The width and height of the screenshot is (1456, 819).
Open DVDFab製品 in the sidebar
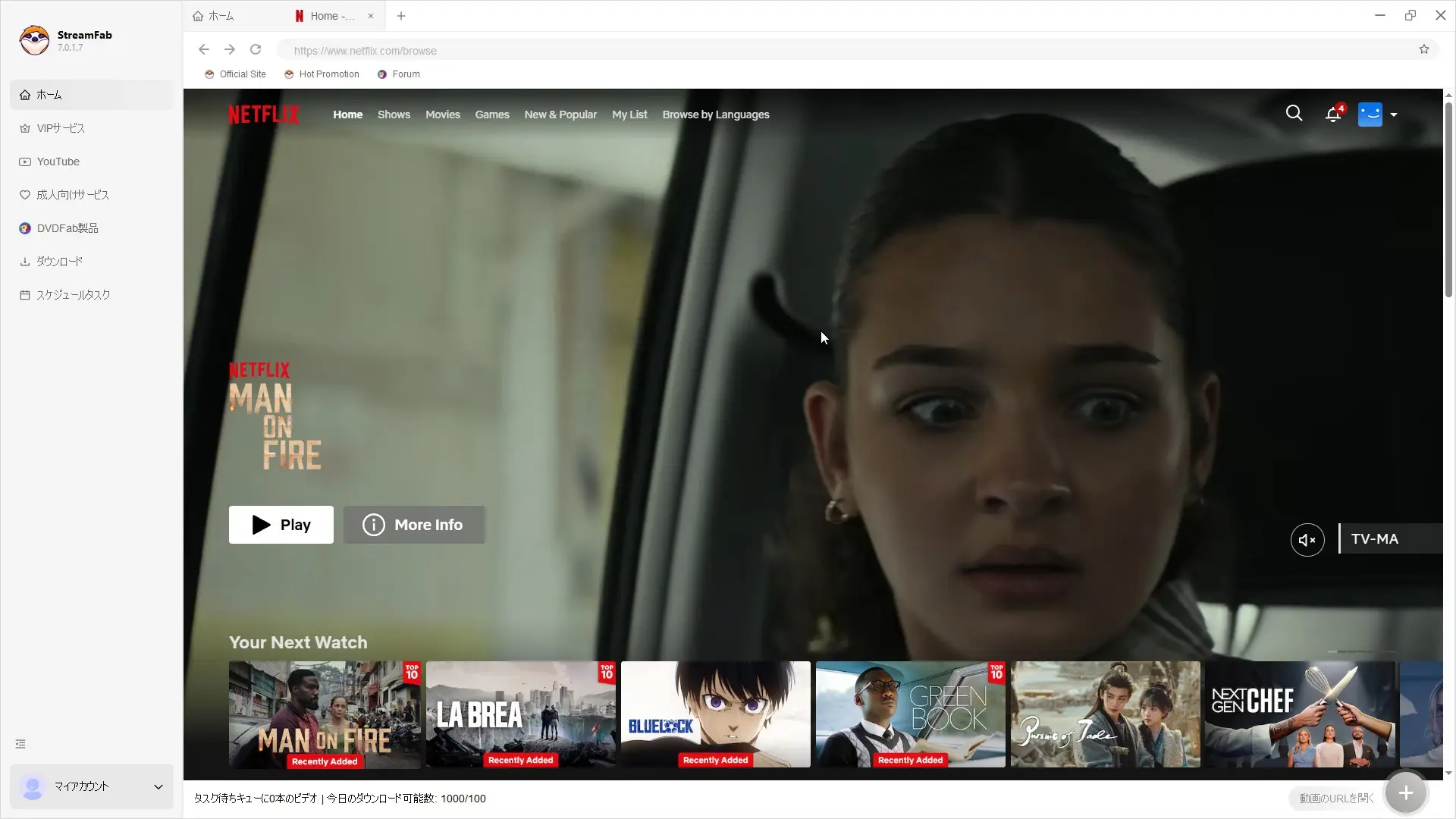point(92,228)
